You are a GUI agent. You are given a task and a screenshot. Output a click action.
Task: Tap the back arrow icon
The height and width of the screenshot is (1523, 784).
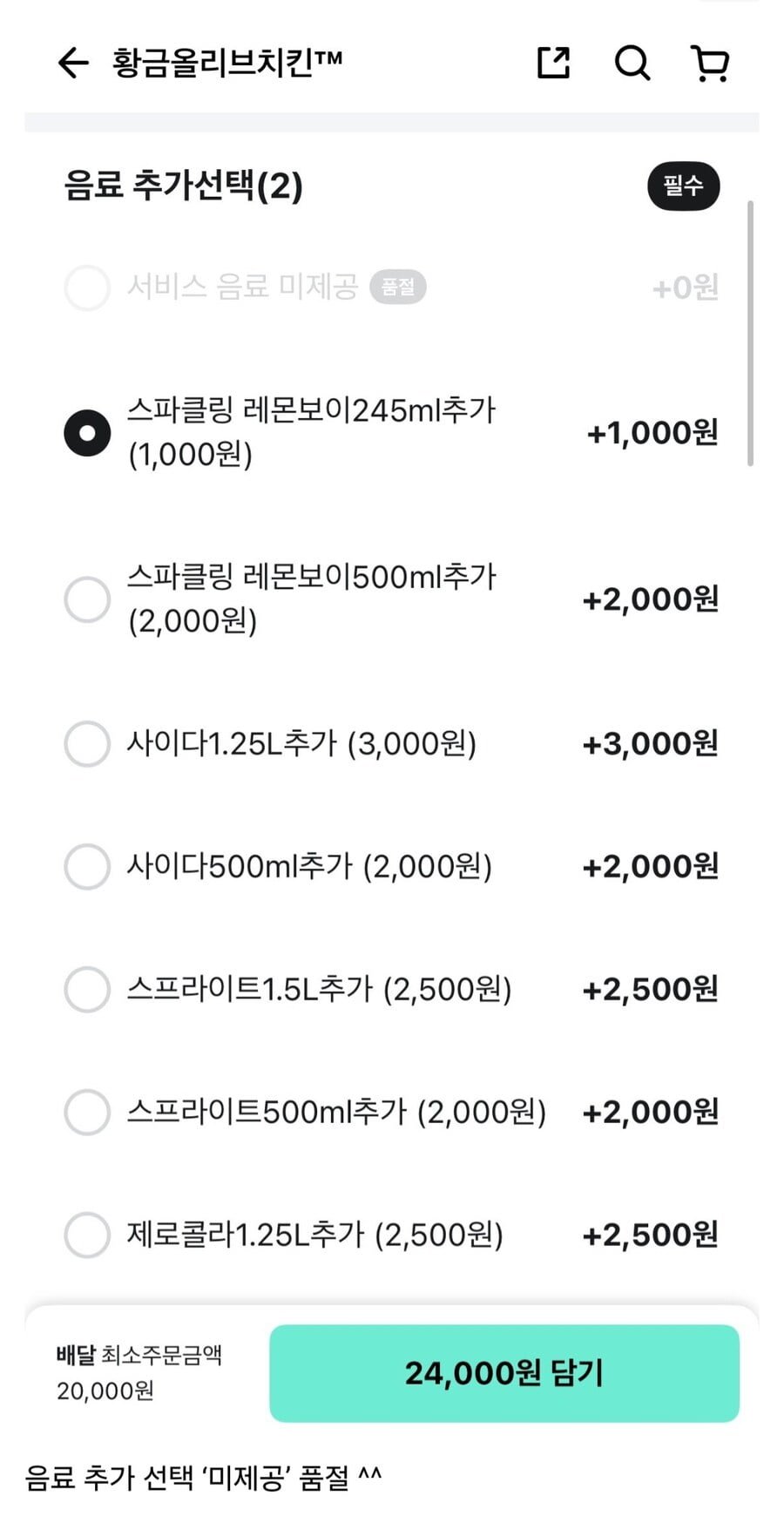click(x=73, y=63)
